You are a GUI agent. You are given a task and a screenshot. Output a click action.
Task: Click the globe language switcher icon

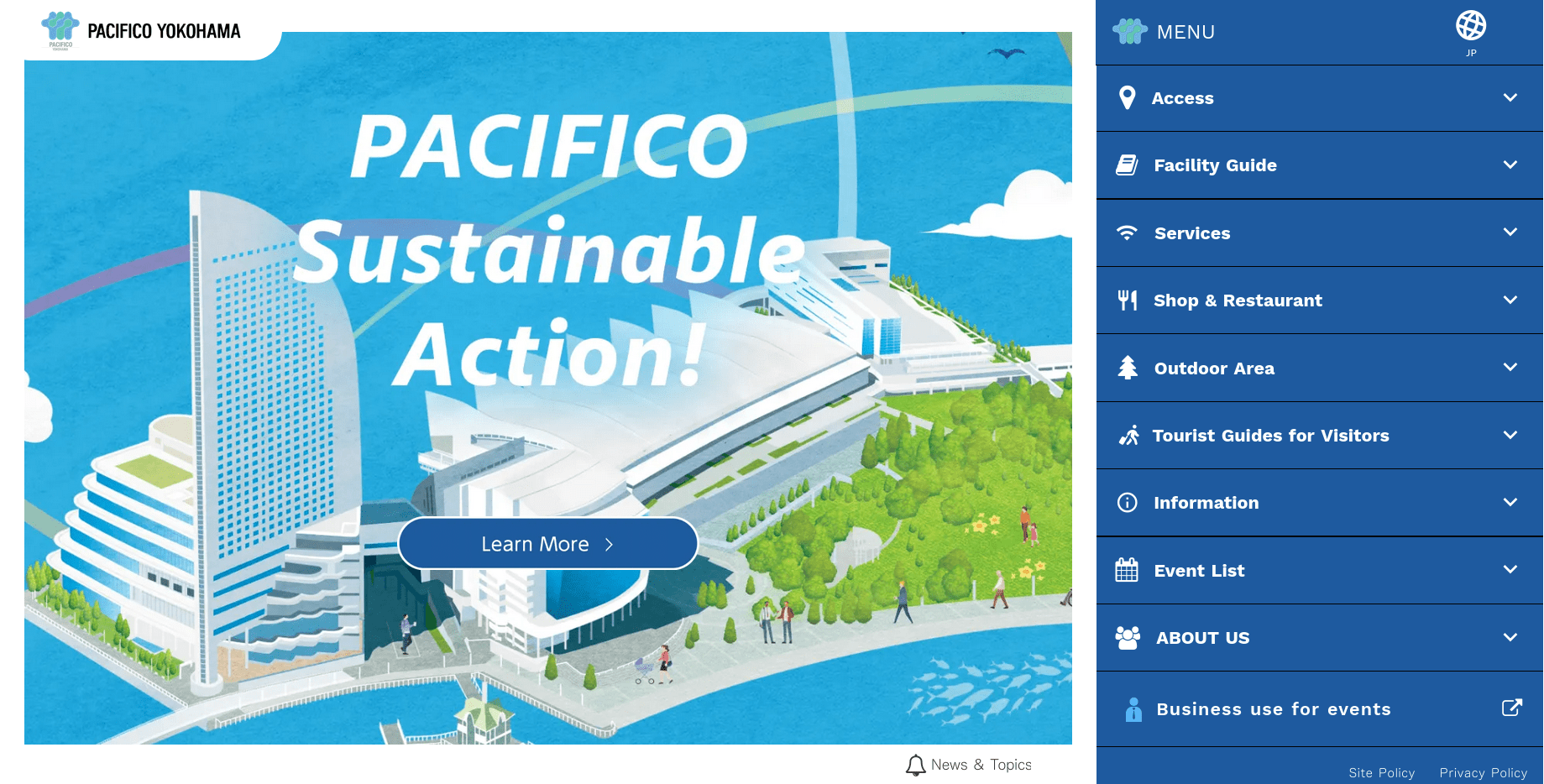tap(1470, 26)
